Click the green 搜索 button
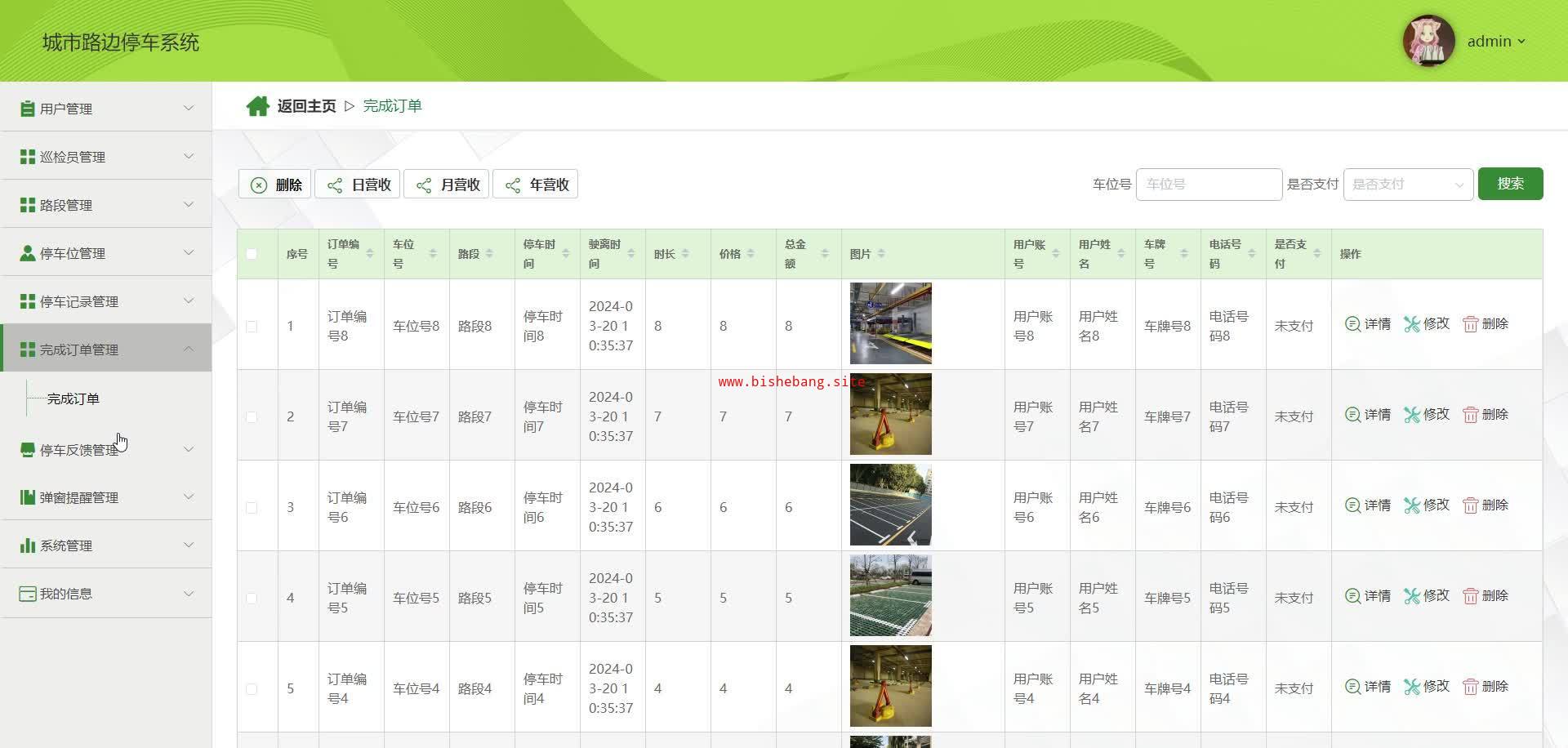This screenshot has width=1568, height=748. 1509,184
